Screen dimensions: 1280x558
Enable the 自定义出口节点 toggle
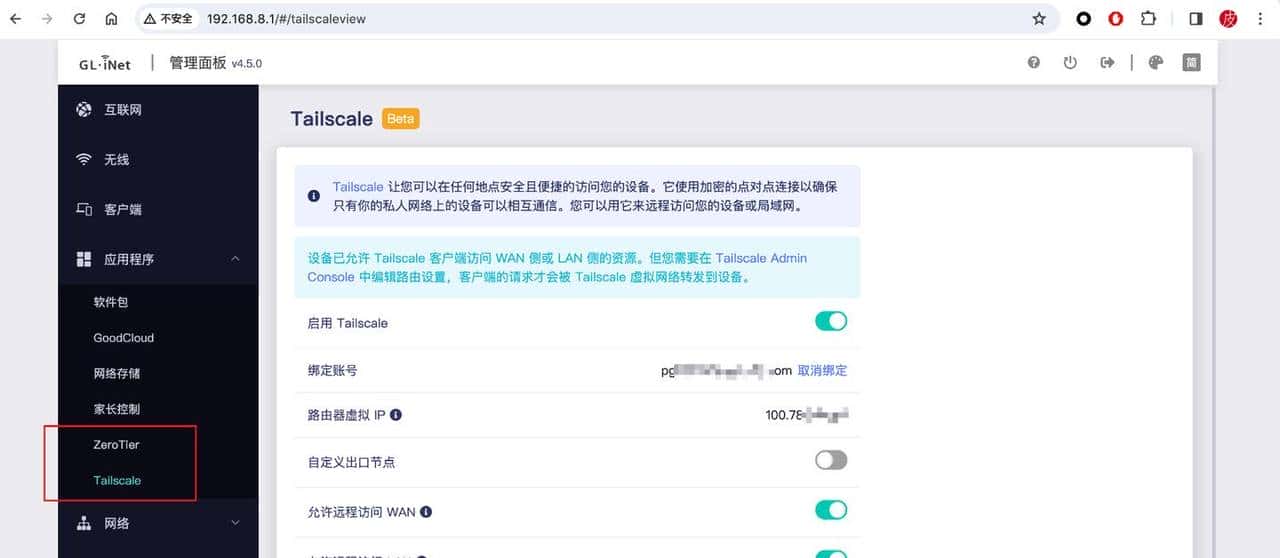coord(831,460)
